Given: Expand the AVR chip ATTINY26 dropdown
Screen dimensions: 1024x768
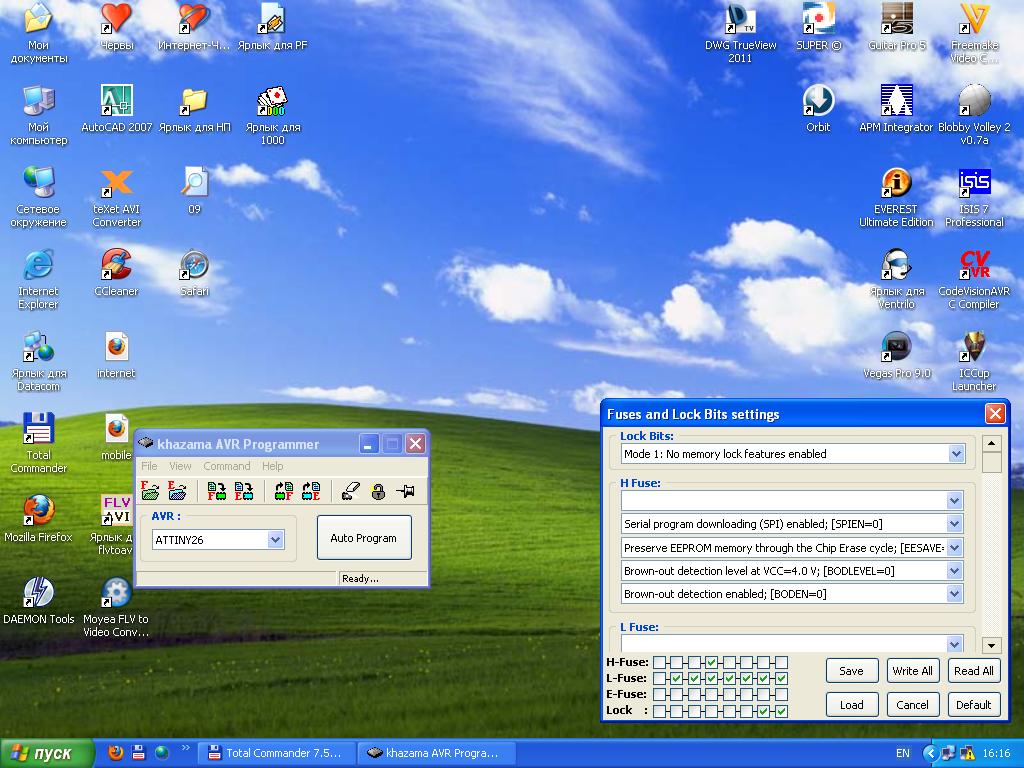Looking at the screenshot, I should pyautogui.click(x=275, y=540).
